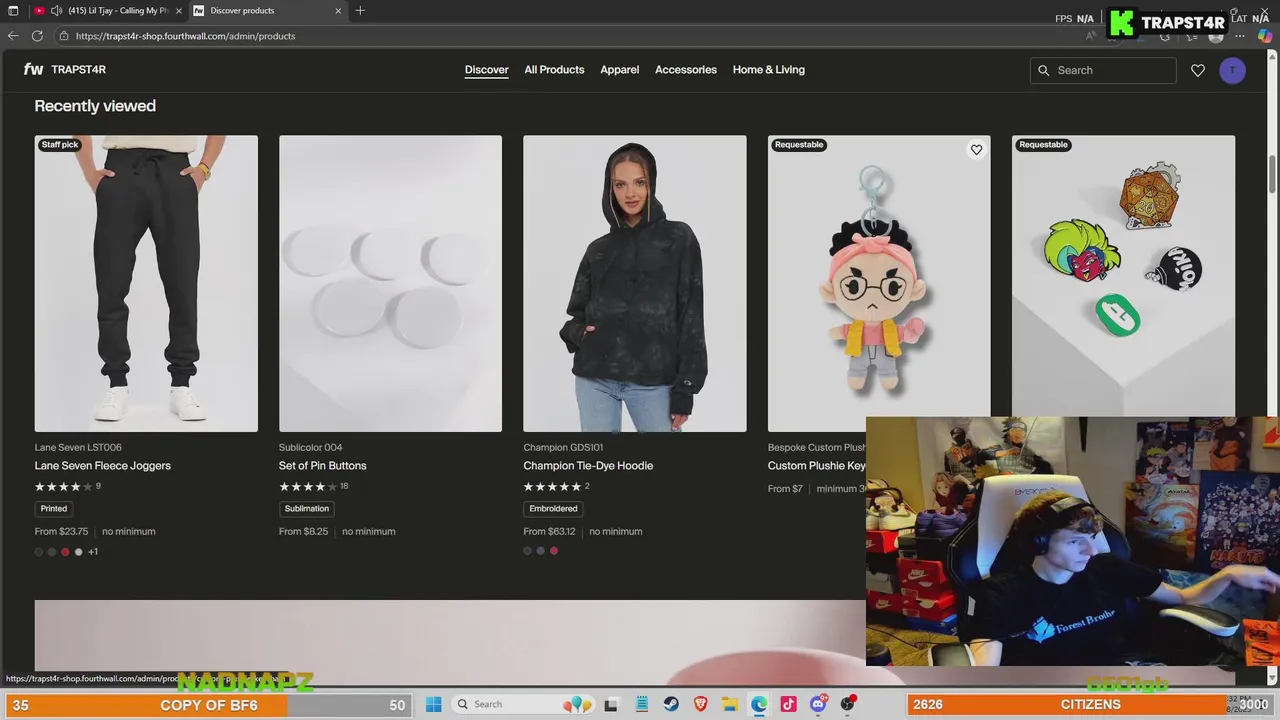Click the Embroidered tag on hoodie
The width and height of the screenshot is (1280, 720).
(554, 509)
